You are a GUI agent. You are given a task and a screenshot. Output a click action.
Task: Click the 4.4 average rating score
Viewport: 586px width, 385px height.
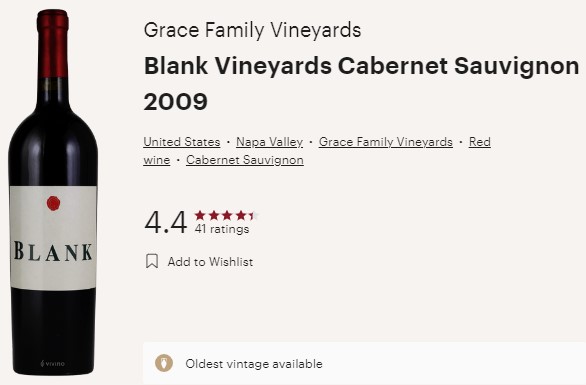[x=166, y=222]
